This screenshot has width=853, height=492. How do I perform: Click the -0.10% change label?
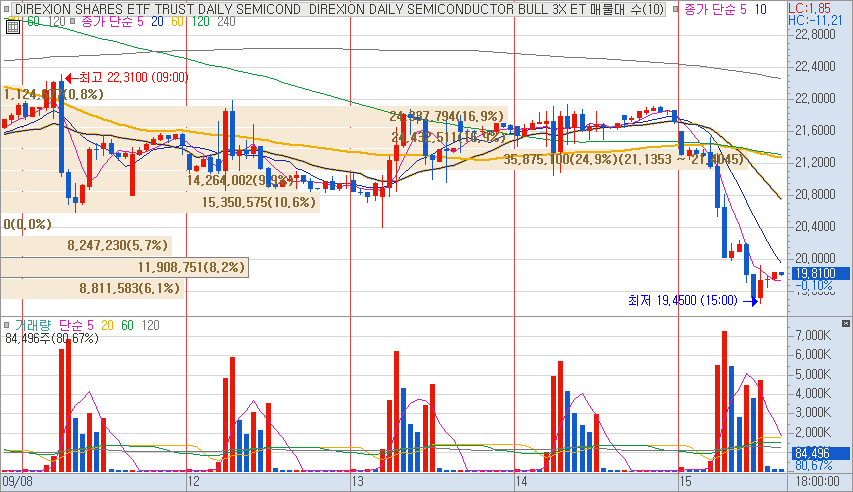tap(814, 285)
